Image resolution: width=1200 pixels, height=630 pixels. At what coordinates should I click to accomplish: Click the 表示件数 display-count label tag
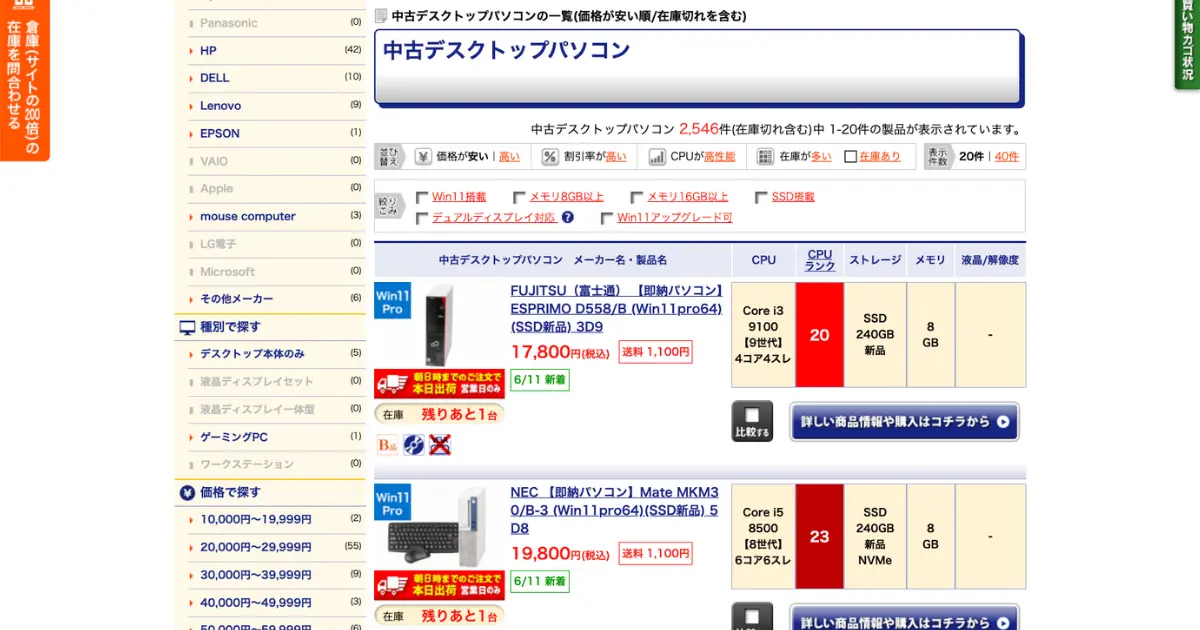point(938,156)
